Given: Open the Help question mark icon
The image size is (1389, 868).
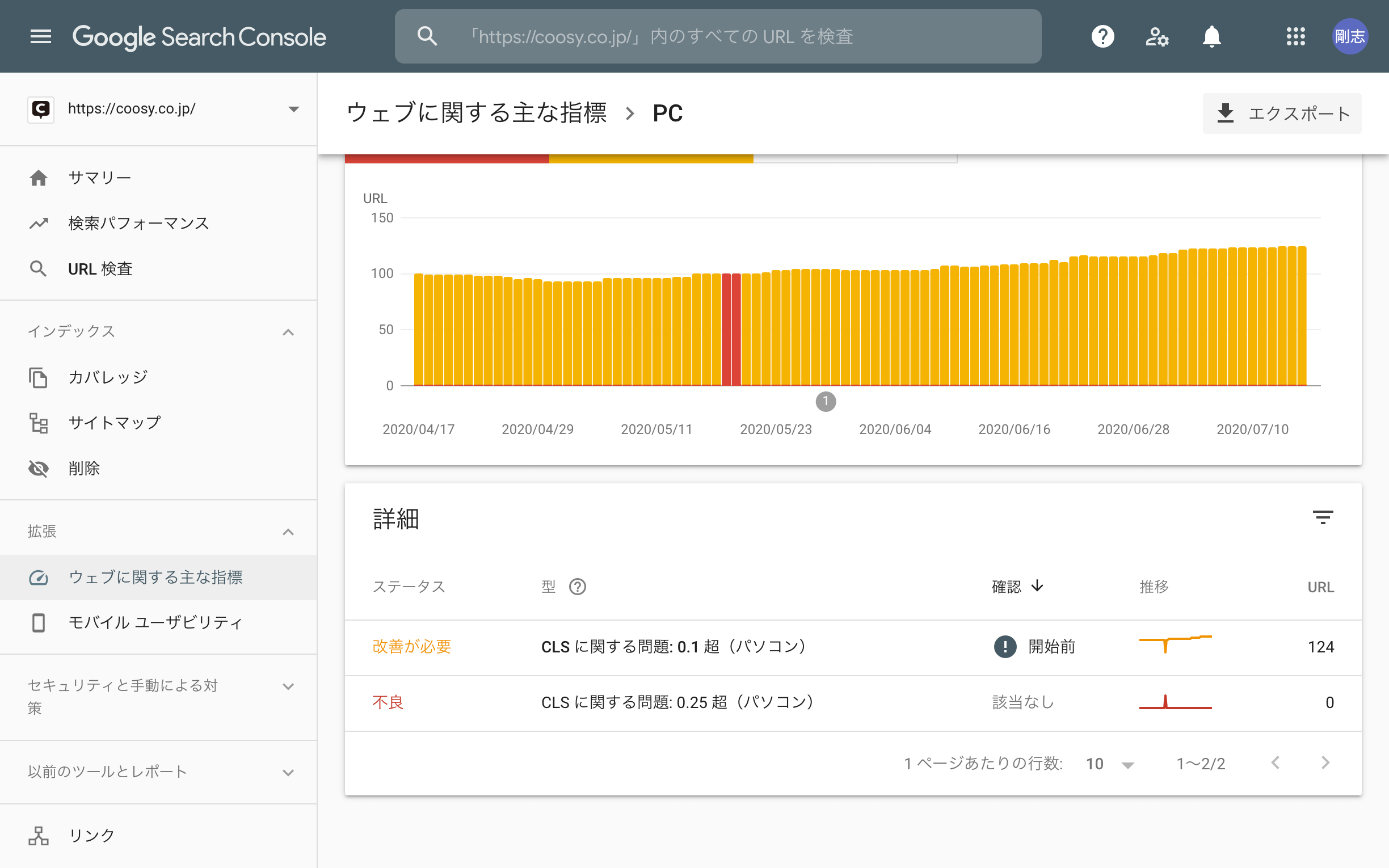Looking at the screenshot, I should (x=1102, y=37).
